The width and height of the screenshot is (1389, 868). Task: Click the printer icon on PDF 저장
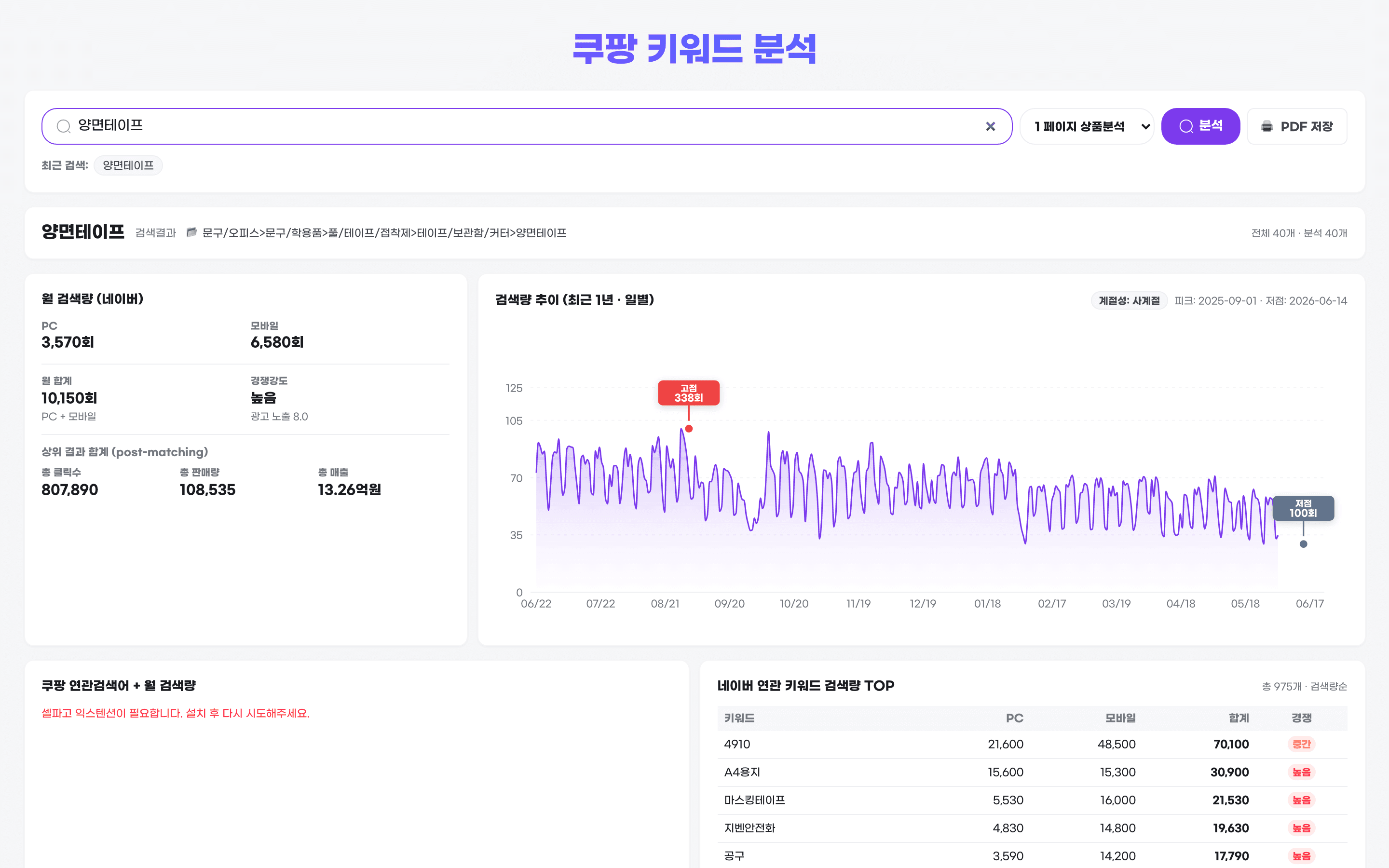click(1267, 126)
